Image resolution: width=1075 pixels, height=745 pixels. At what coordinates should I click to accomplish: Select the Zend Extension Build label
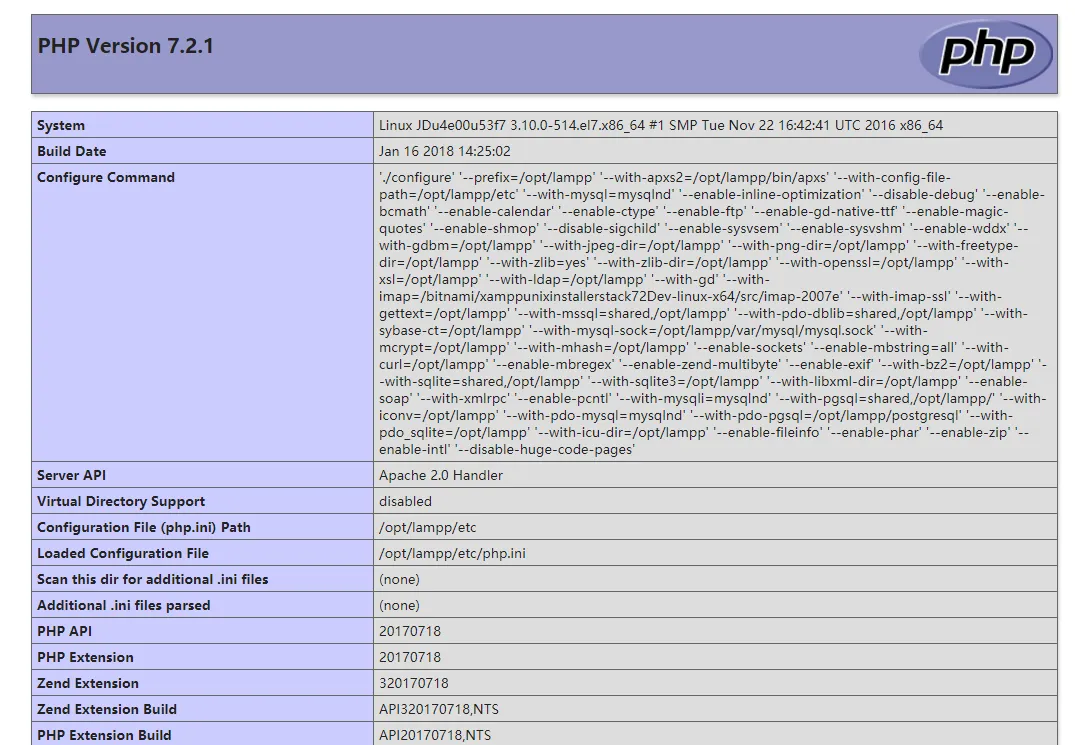(x=106, y=710)
